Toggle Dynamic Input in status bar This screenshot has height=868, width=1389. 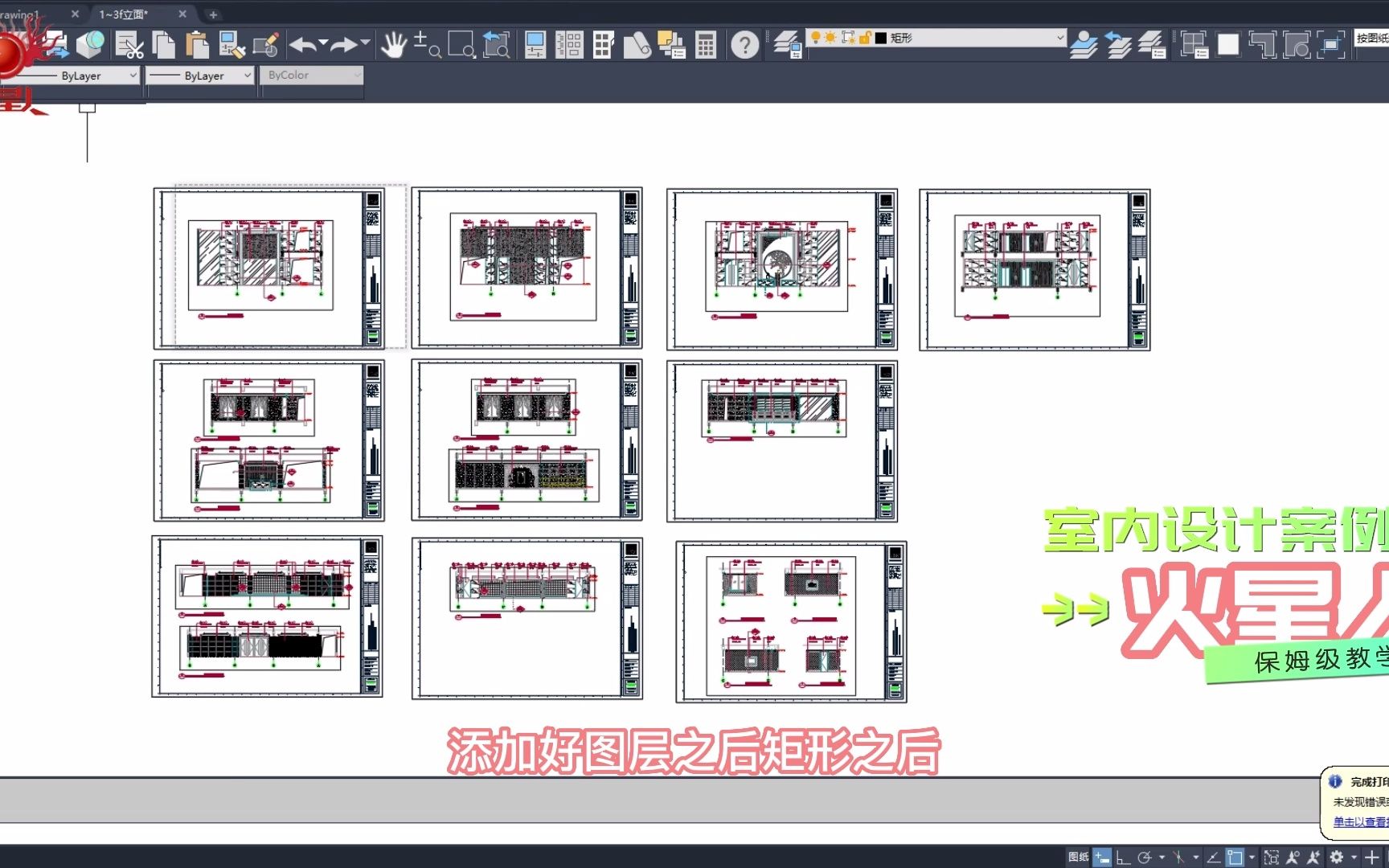tap(1102, 857)
